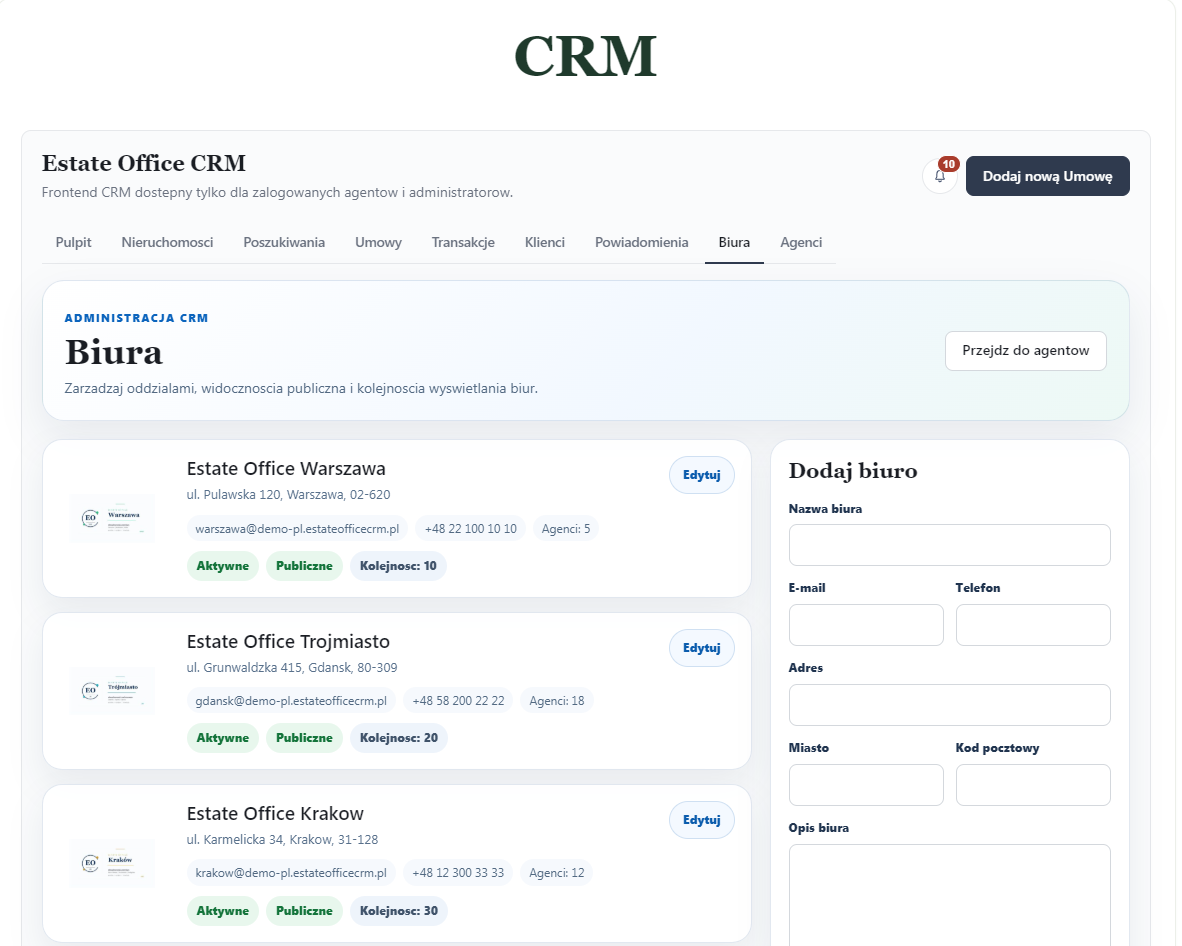Open the notifications bell icon
The width and height of the screenshot is (1182, 946).
(x=939, y=176)
